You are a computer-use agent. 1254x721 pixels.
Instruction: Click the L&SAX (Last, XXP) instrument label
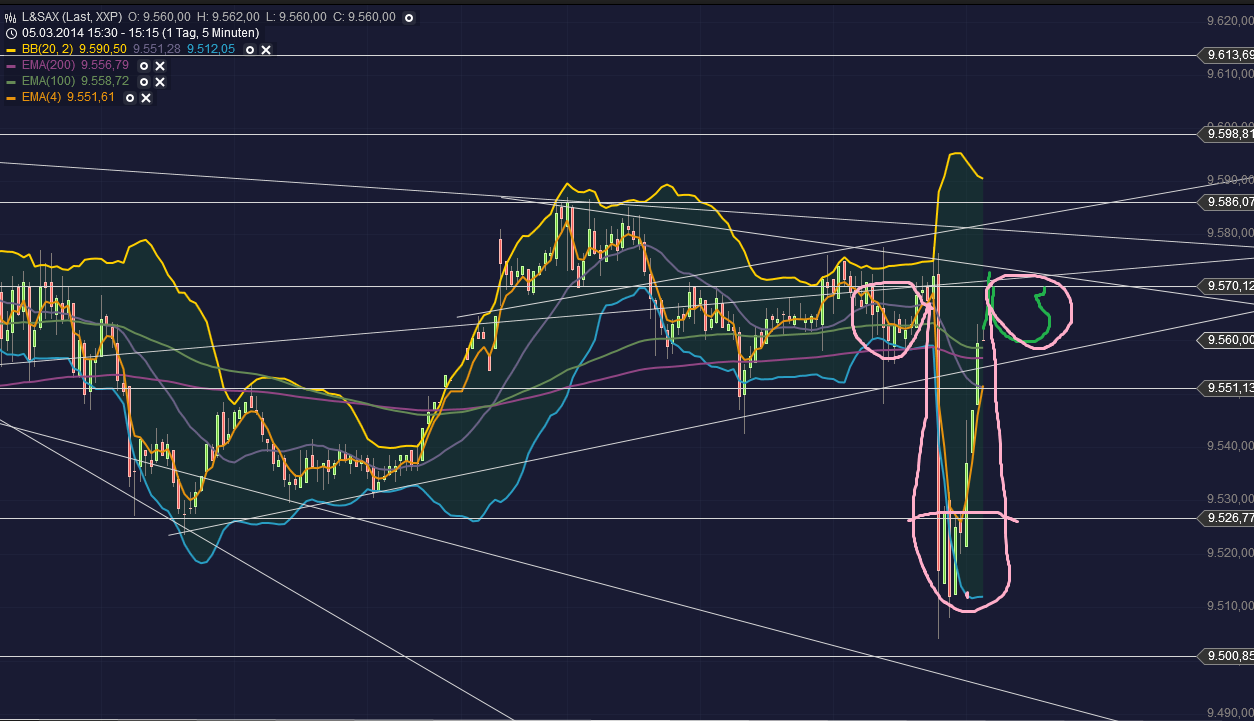pos(71,18)
